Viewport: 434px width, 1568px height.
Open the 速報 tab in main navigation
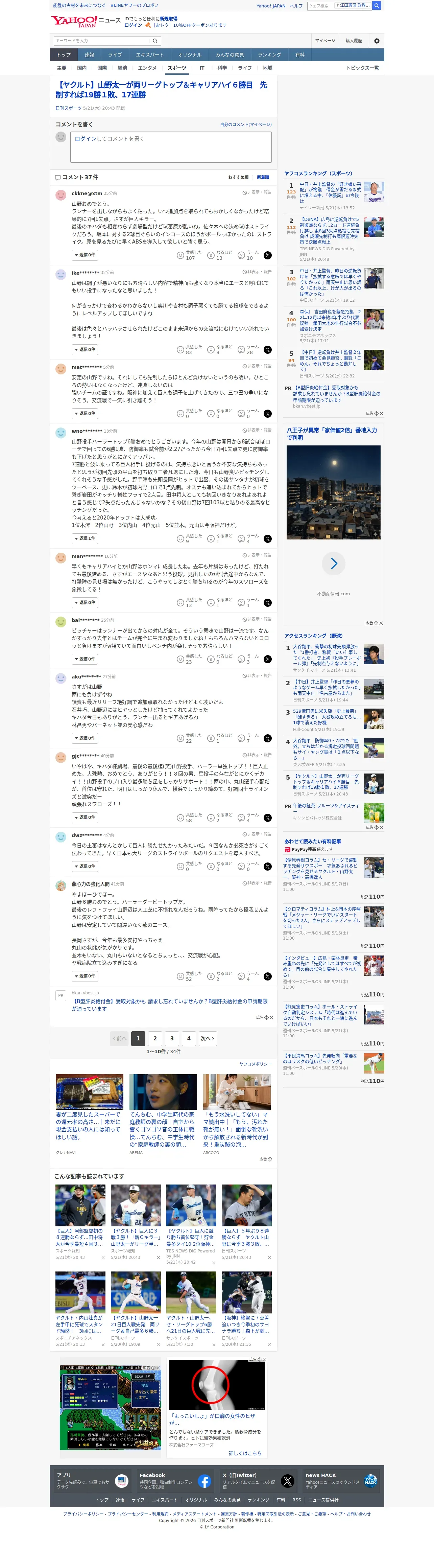click(90, 55)
